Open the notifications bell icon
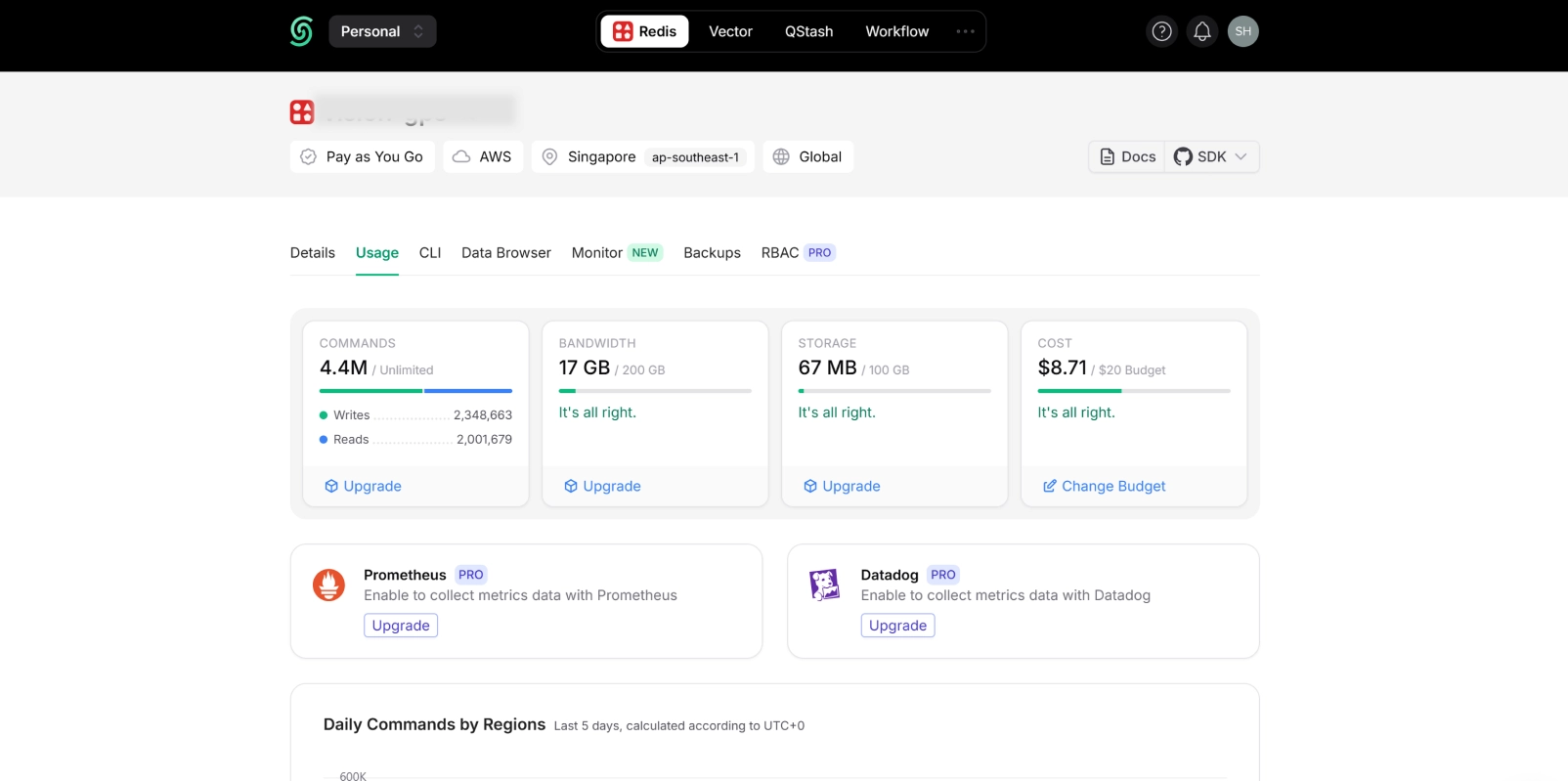 [1202, 31]
